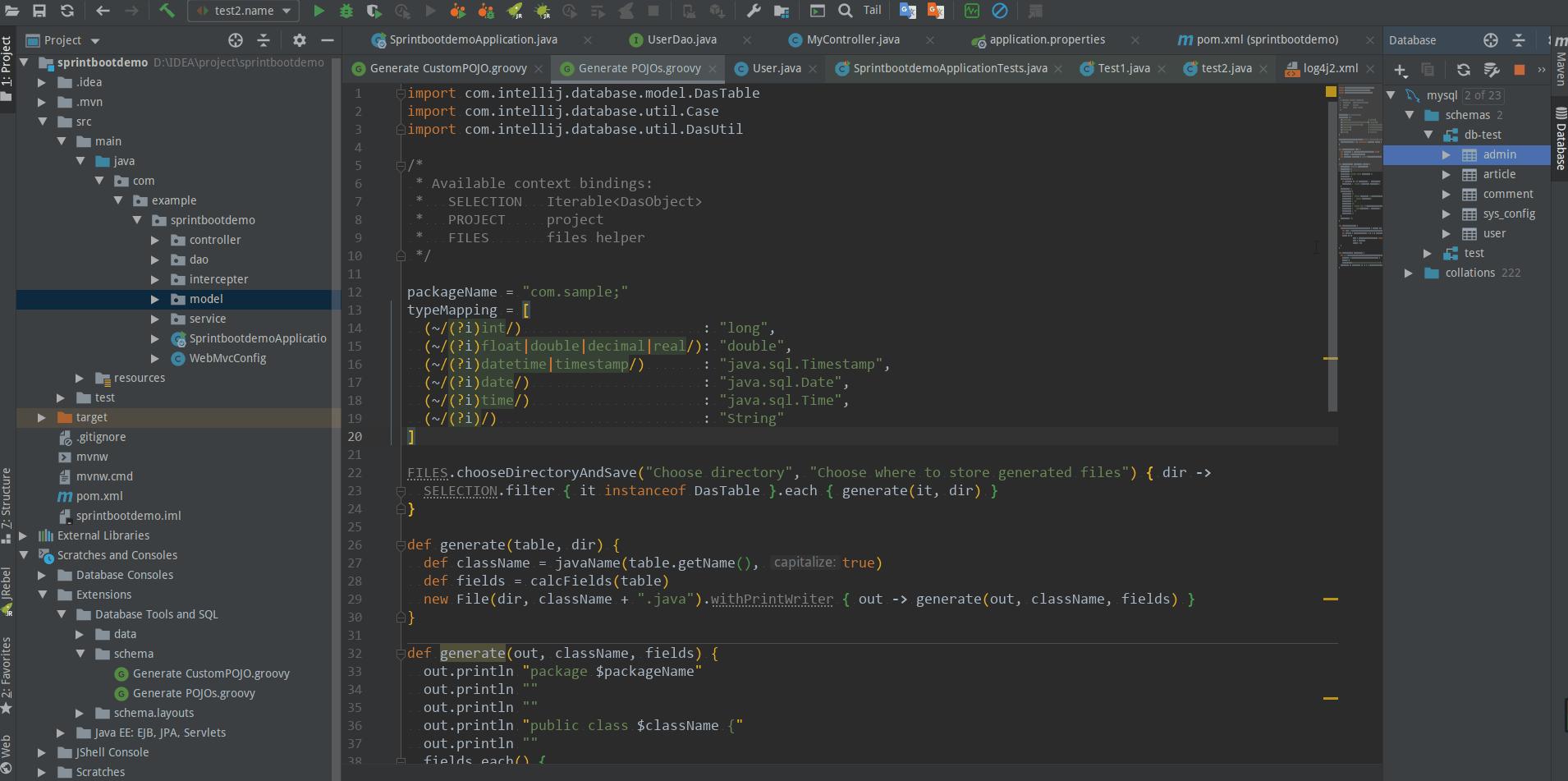Click the '2 of 23' schemas link
The height and width of the screenshot is (781, 1568).
pyautogui.click(x=1482, y=95)
